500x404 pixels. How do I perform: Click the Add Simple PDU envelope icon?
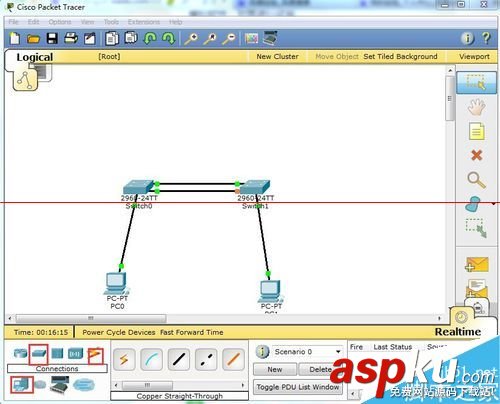pyautogui.click(x=477, y=264)
